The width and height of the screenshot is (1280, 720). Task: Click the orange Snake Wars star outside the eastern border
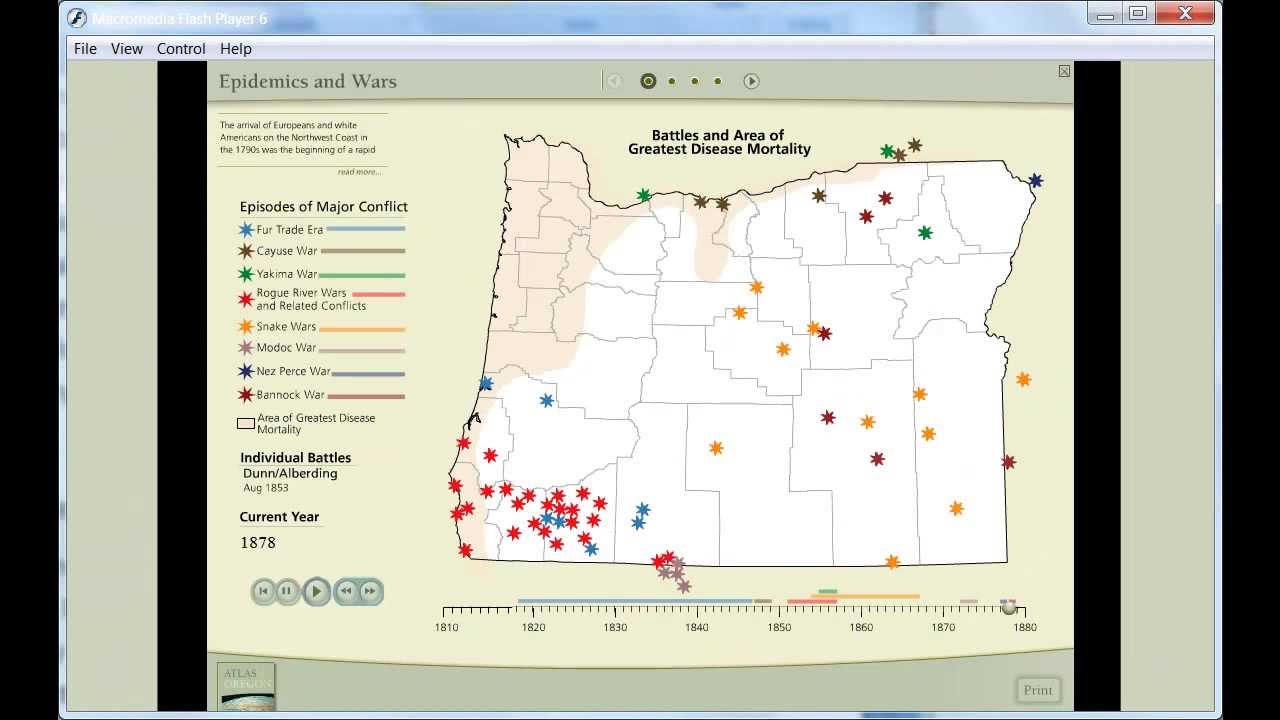[x=1023, y=379]
